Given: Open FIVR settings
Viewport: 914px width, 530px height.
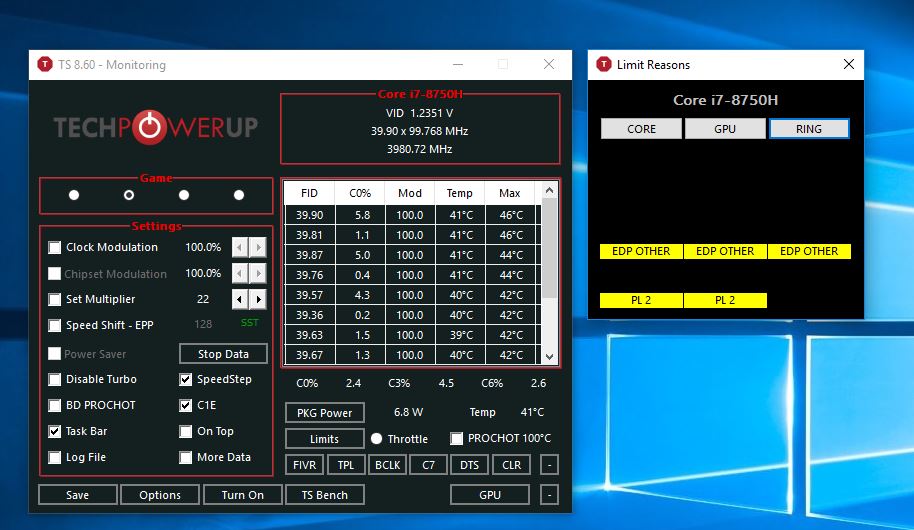Looking at the screenshot, I should 305,465.
